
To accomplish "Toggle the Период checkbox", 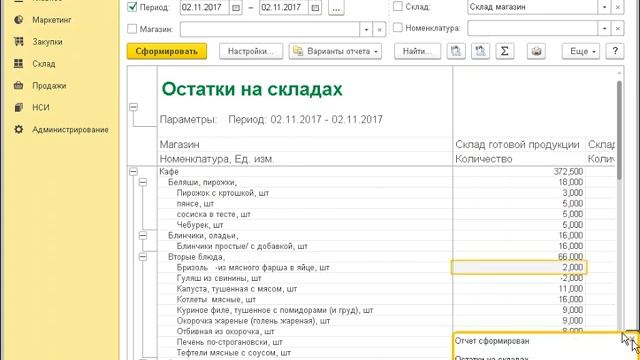I will [x=132, y=7].
